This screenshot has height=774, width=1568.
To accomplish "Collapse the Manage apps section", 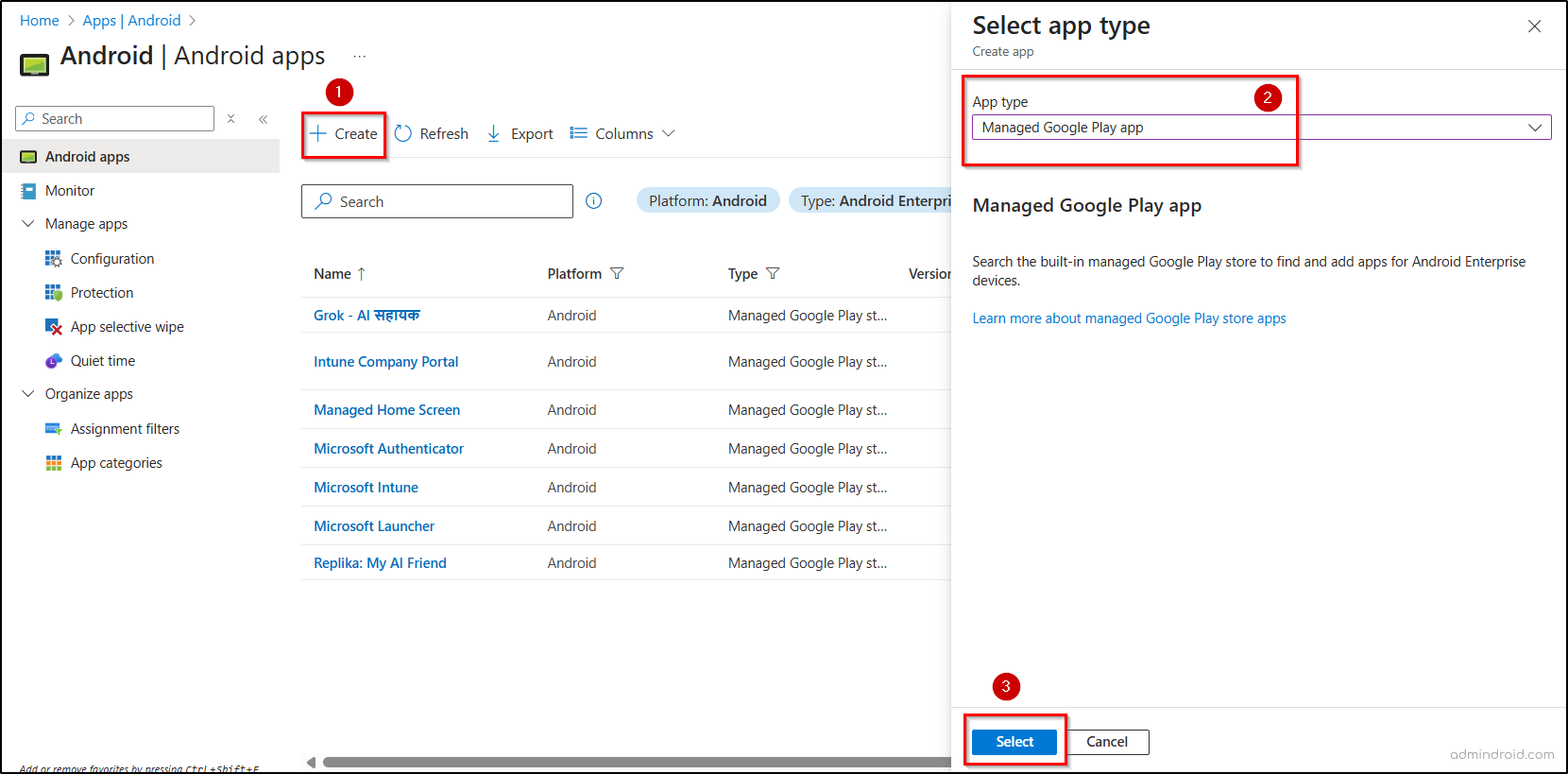I will tap(28, 224).
